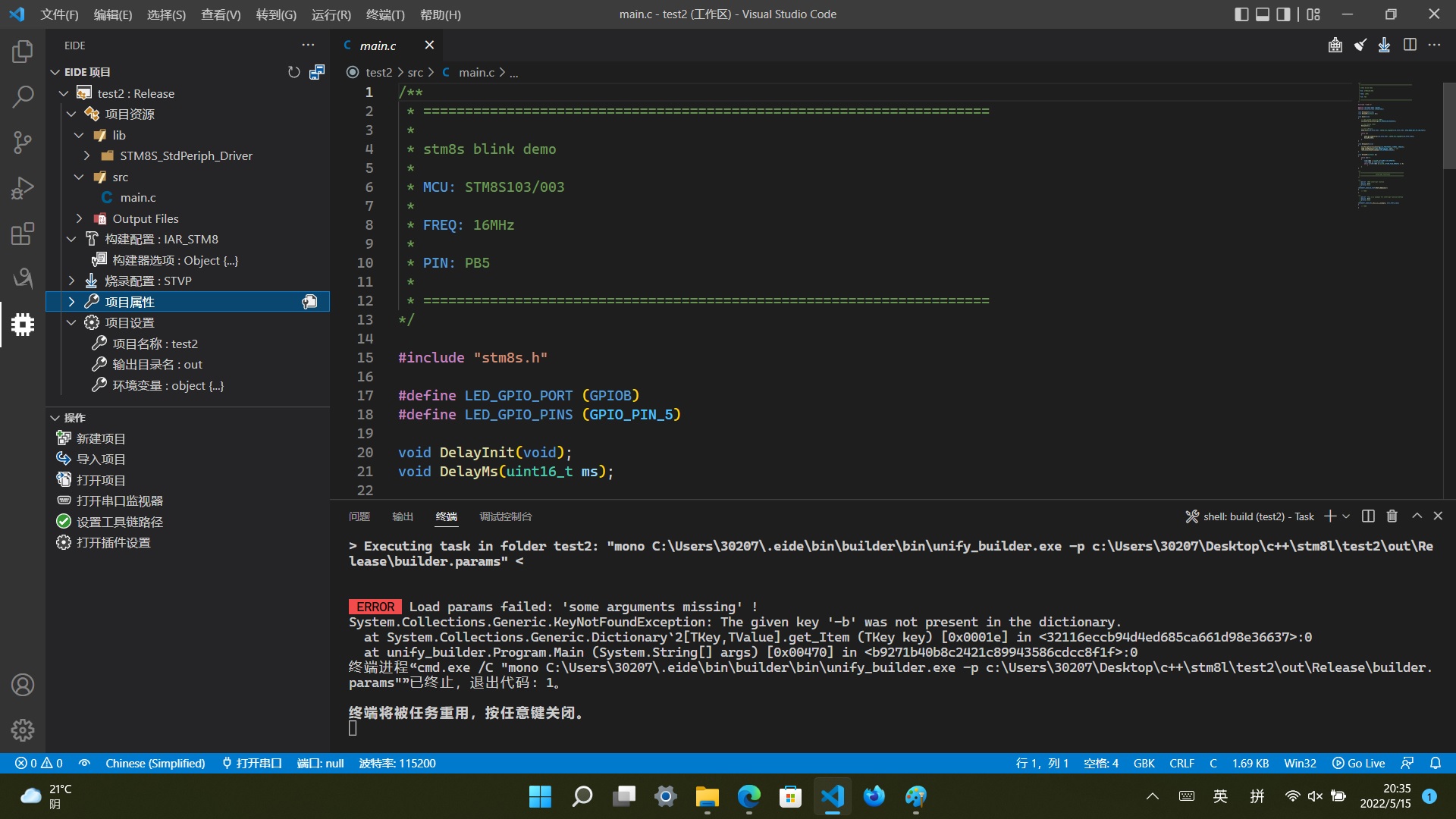Open the 编辑(E) menu
This screenshot has height=819, width=1456.
(x=112, y=14)
